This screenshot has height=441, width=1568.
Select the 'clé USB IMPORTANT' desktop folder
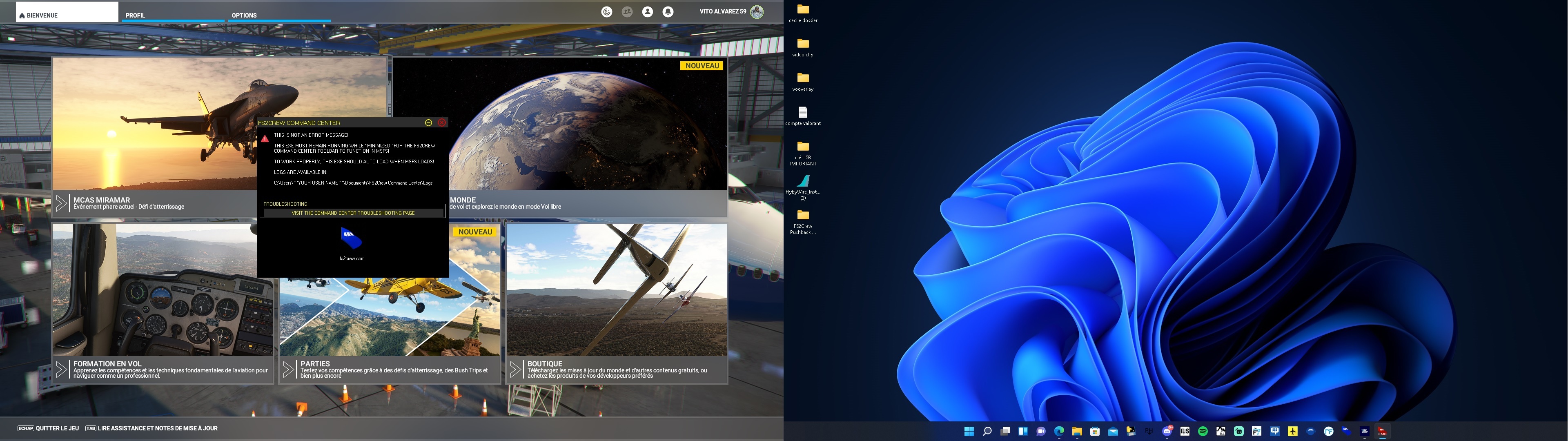[x=803, y=153]
